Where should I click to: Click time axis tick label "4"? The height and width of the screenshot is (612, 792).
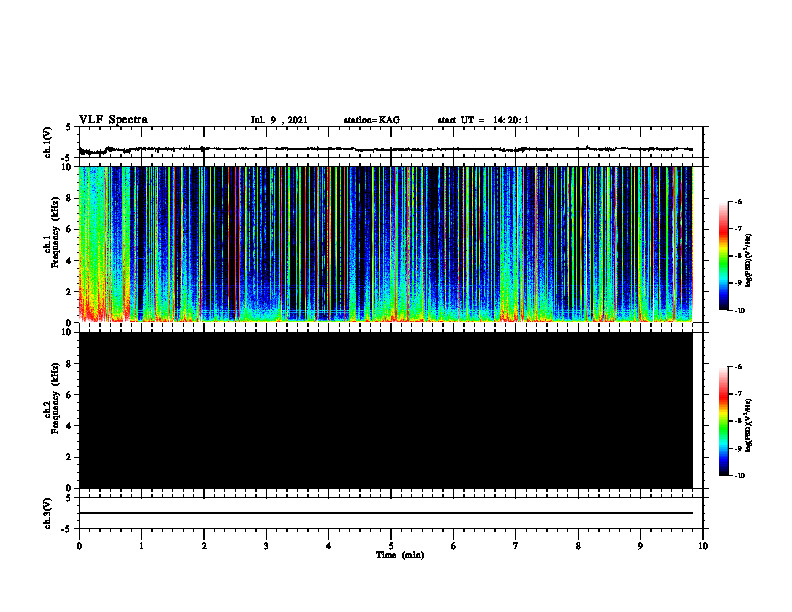pos(329,546)
